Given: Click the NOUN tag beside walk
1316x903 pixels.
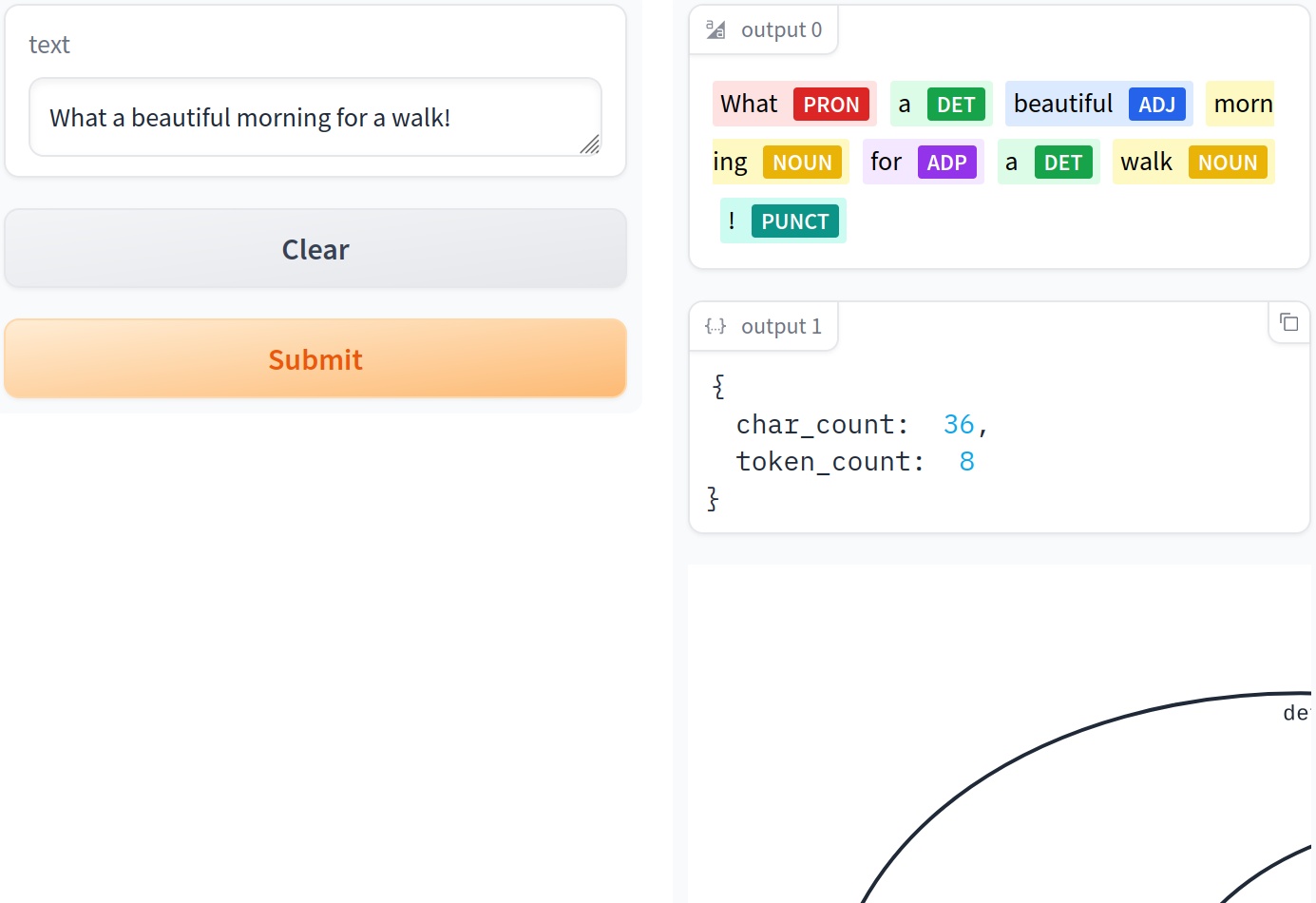Looking at the screenshot, I should pos(1228,163).
